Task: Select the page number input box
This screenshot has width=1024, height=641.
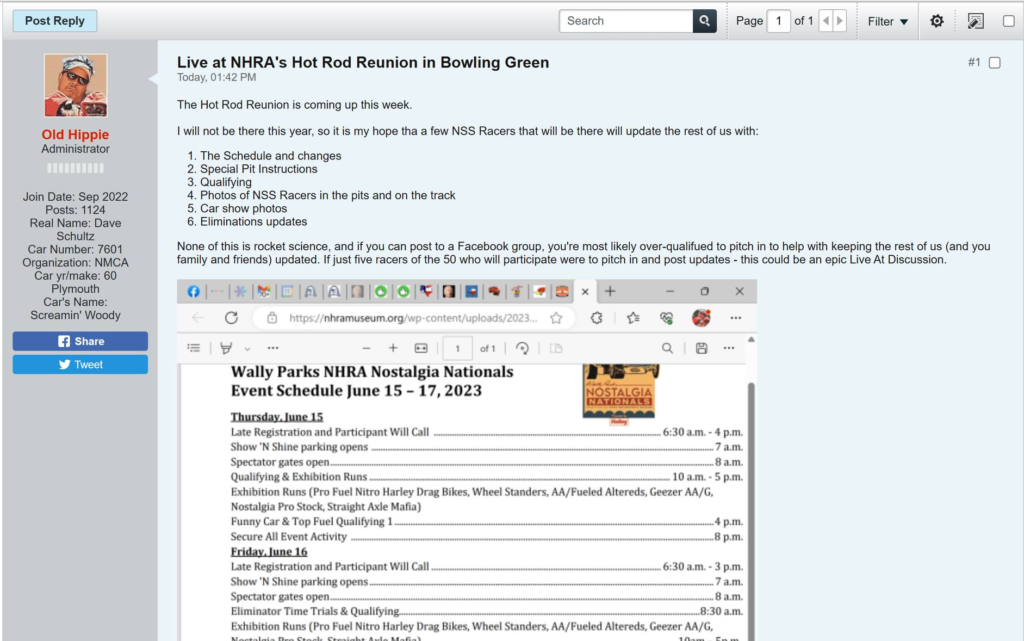Action: tap(778, 21)
